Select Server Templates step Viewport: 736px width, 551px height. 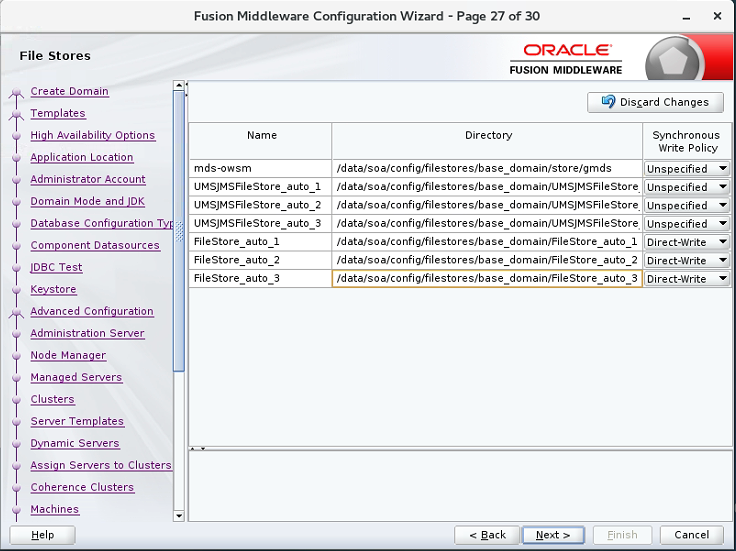pyautogui.click(x=77, y=421)
